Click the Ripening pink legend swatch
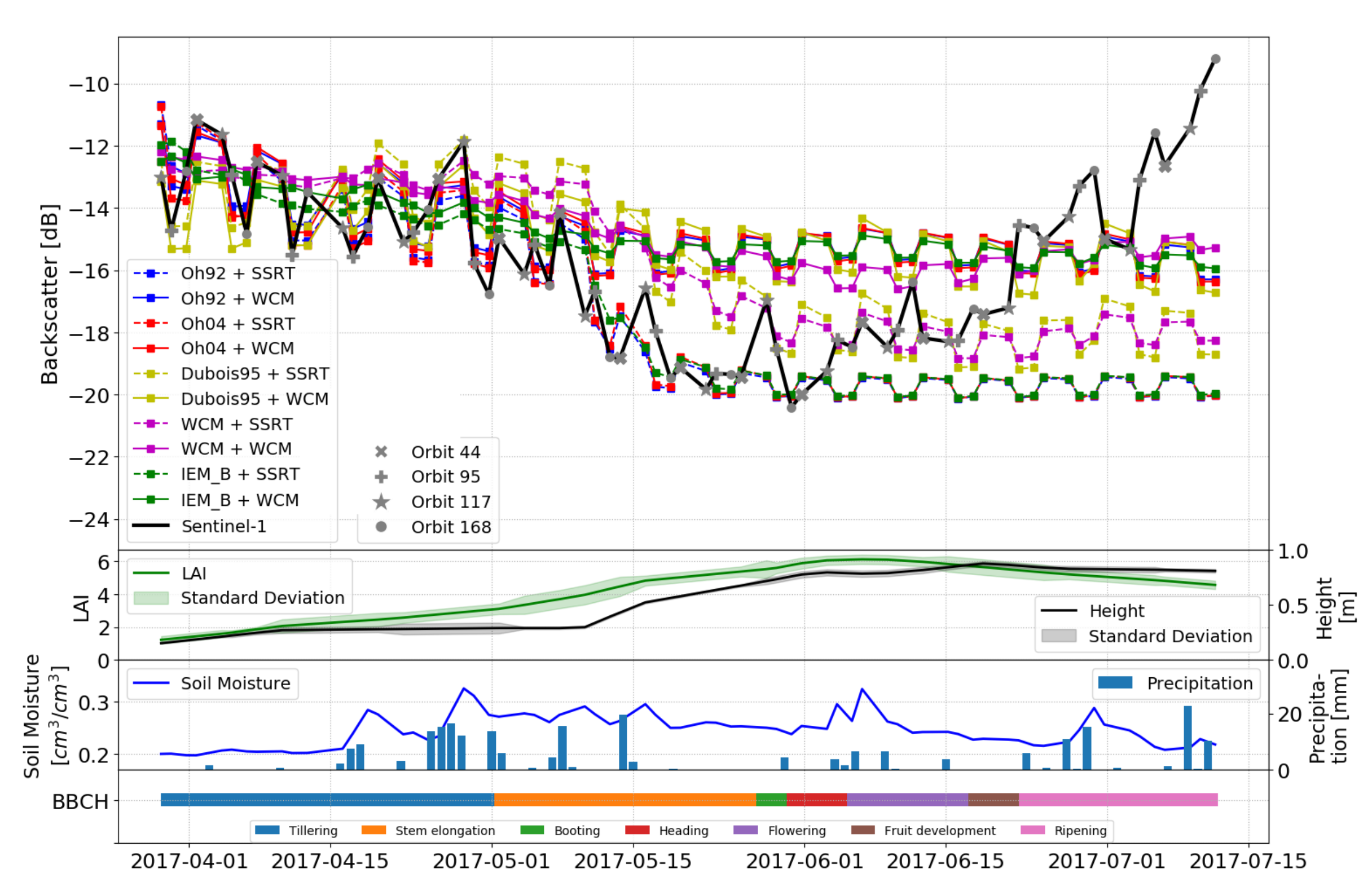 tap(1032, 830)
